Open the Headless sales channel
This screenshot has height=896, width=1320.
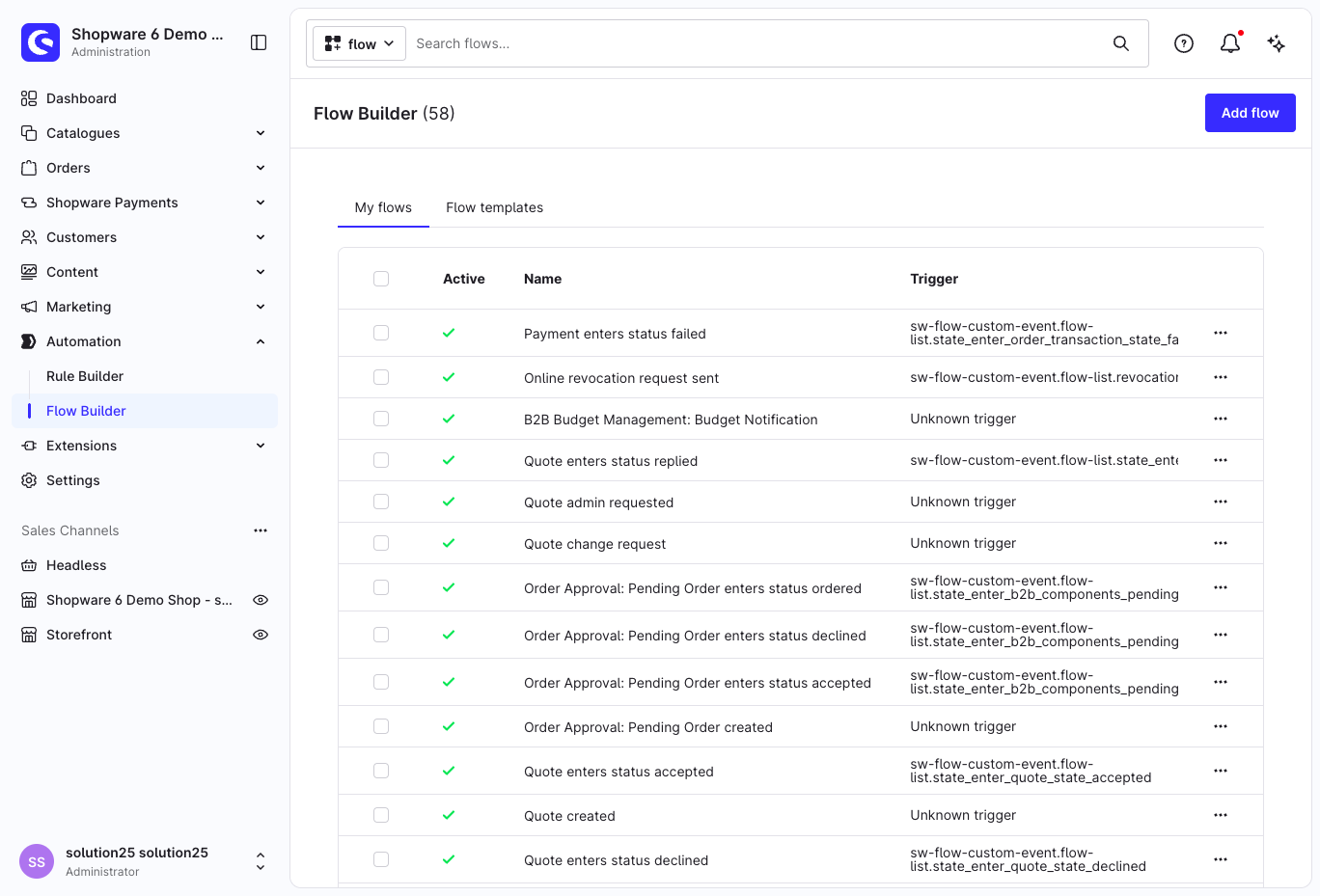click(76, 565)
